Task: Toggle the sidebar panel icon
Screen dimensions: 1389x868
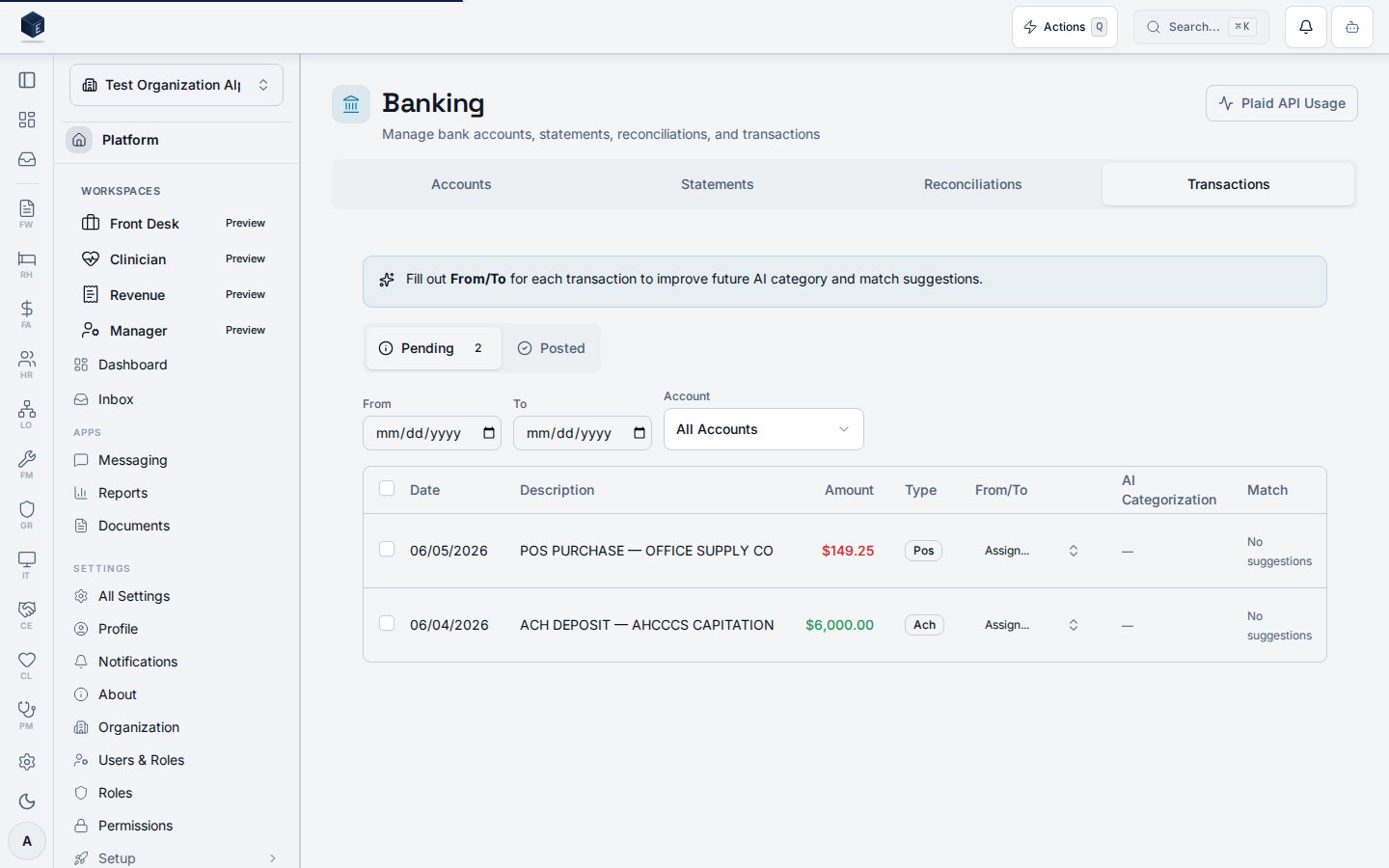Action: pyautogui.click(x=27, y=80)
